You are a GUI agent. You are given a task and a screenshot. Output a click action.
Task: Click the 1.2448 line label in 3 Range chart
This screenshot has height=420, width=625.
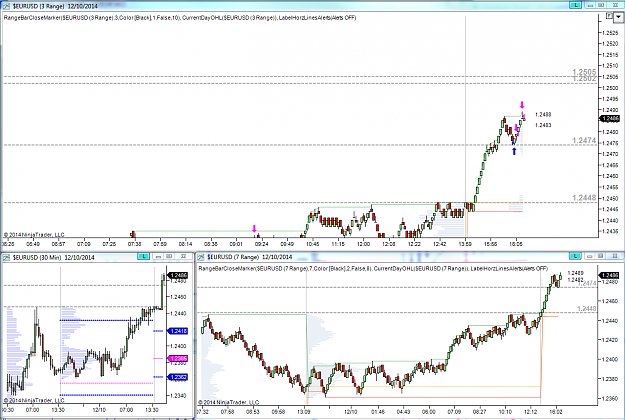(584, 198)
